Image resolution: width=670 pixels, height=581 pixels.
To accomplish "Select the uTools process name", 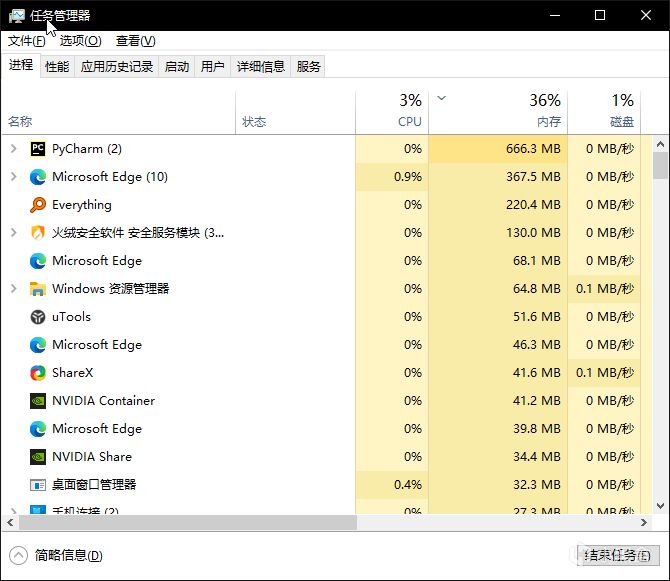I will click(71, 317).
